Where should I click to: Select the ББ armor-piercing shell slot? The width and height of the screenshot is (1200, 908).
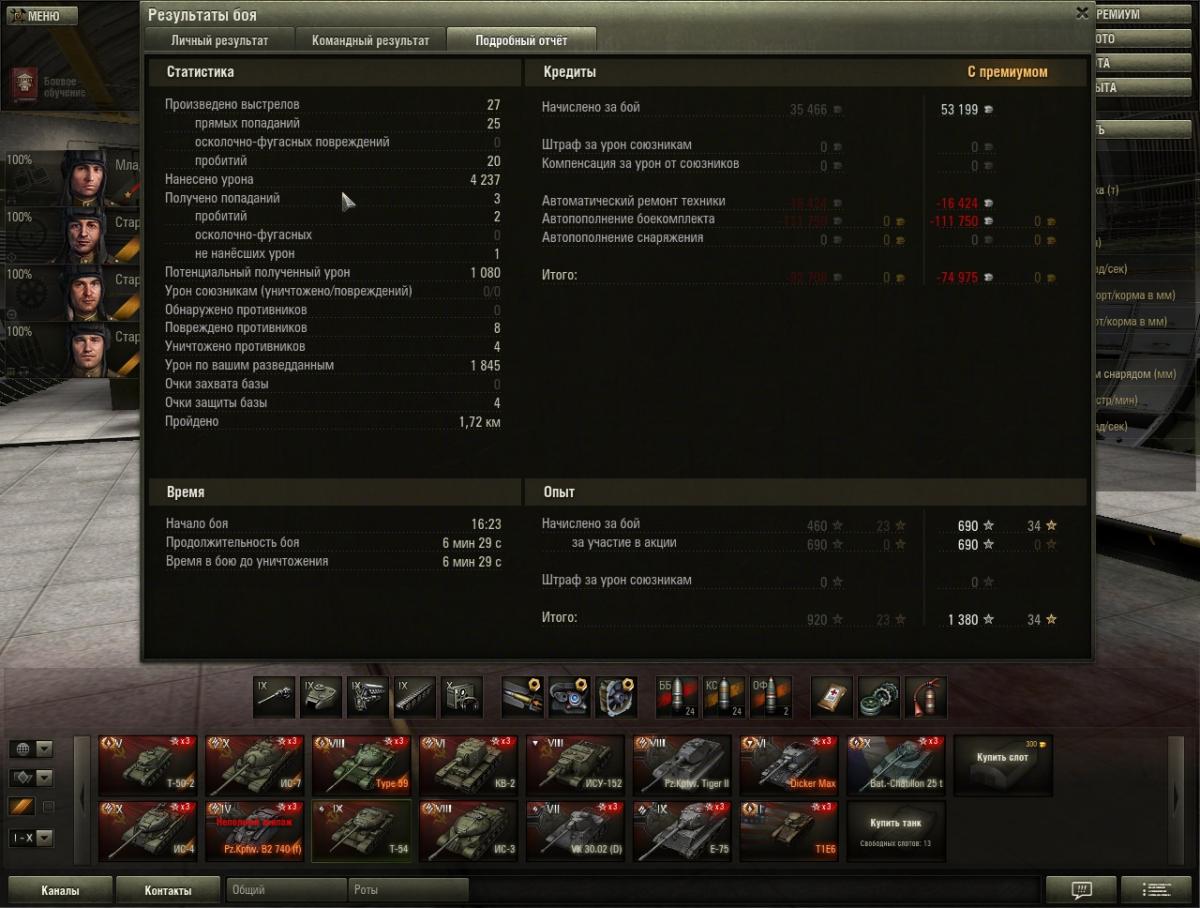675,697
